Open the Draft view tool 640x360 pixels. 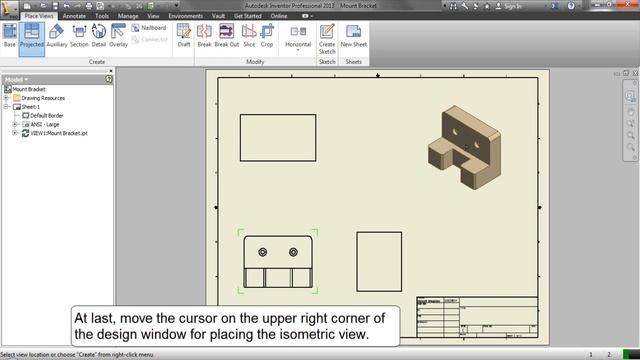184,36
